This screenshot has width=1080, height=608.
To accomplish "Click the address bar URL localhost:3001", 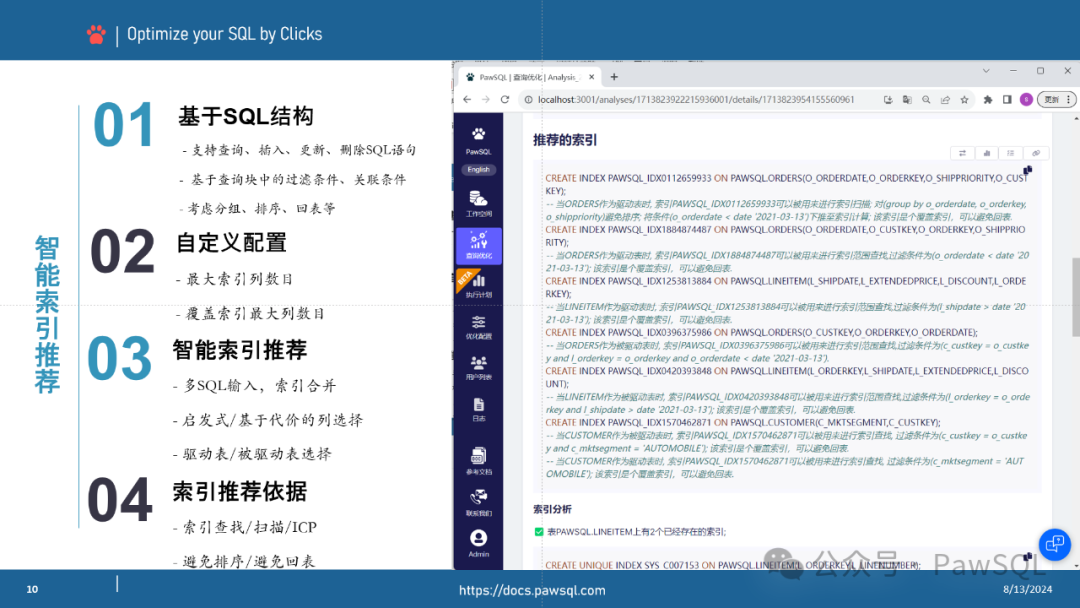I will (696, 99).
